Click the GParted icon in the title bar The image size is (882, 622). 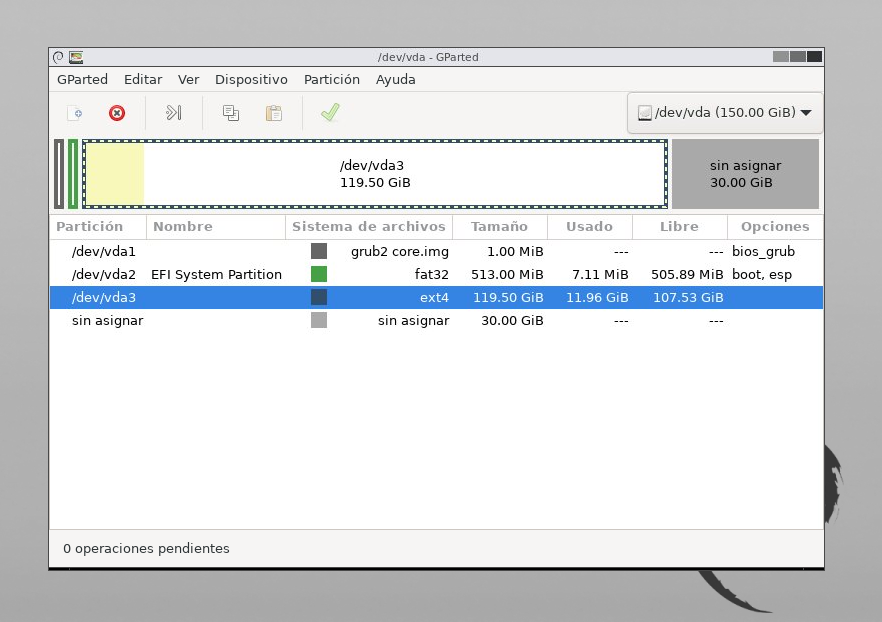pos(76,57)
